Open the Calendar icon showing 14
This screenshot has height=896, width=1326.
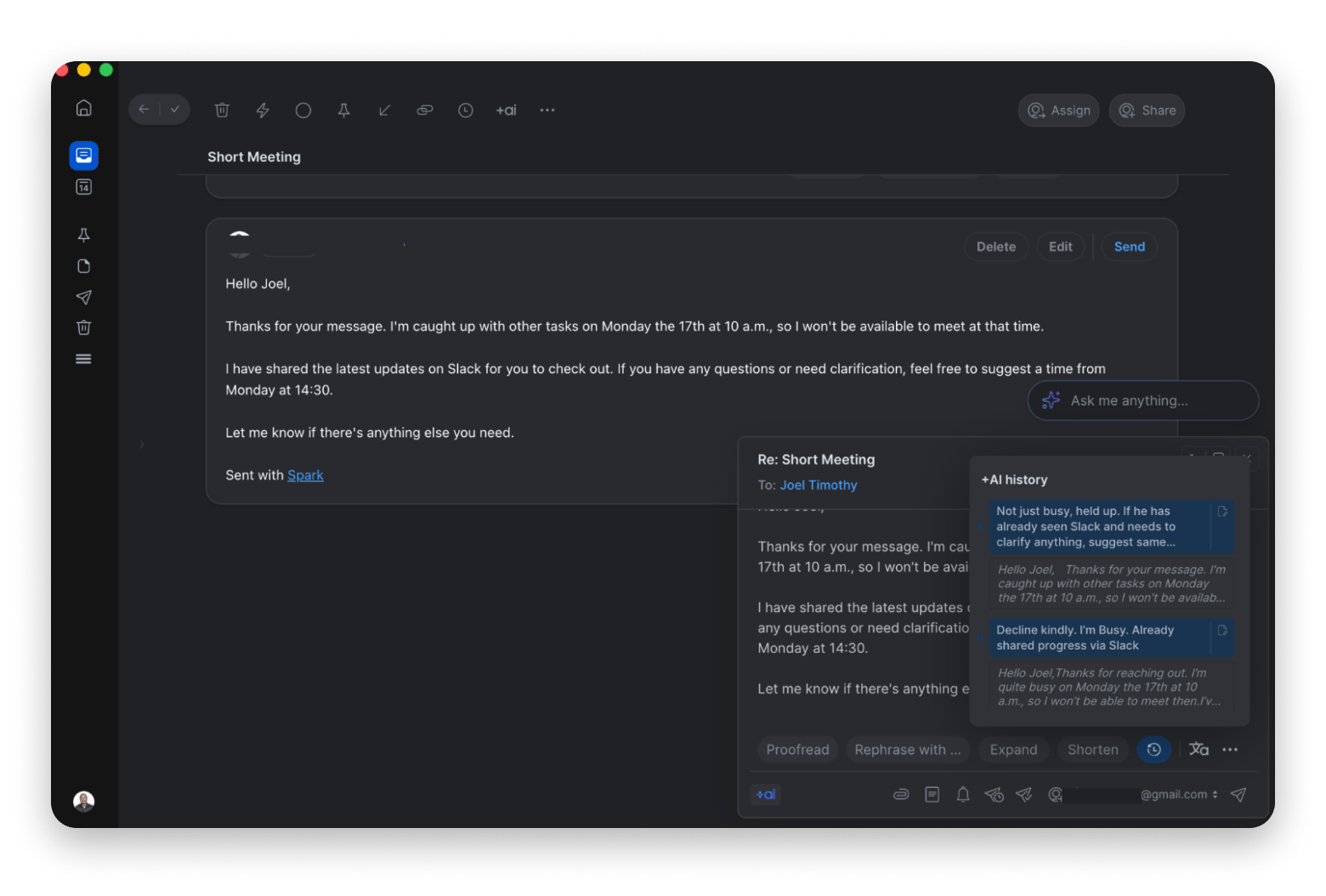point(83,187)
